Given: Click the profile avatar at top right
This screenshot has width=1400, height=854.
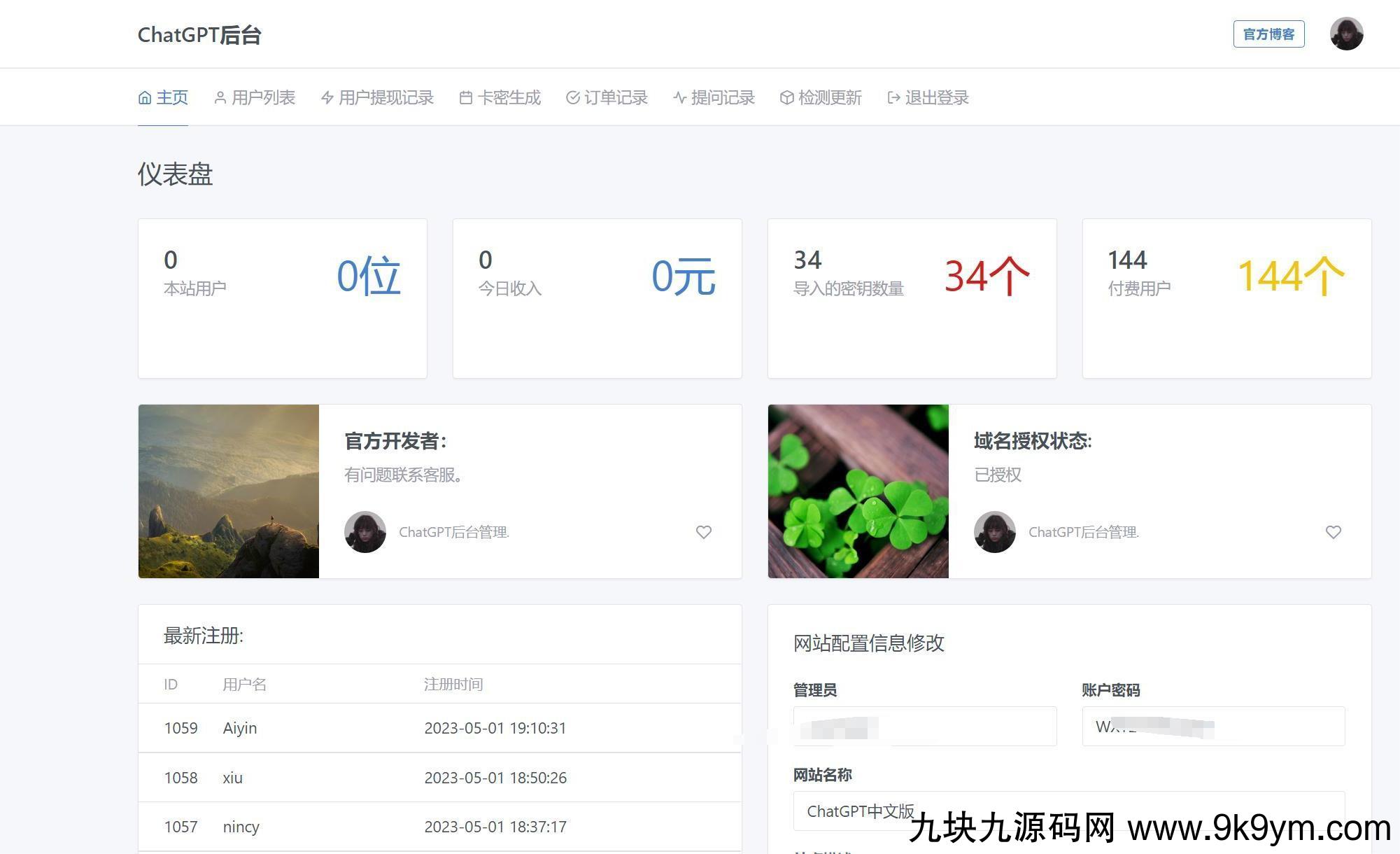Looking at the screenshot, I should (1345, 33).
